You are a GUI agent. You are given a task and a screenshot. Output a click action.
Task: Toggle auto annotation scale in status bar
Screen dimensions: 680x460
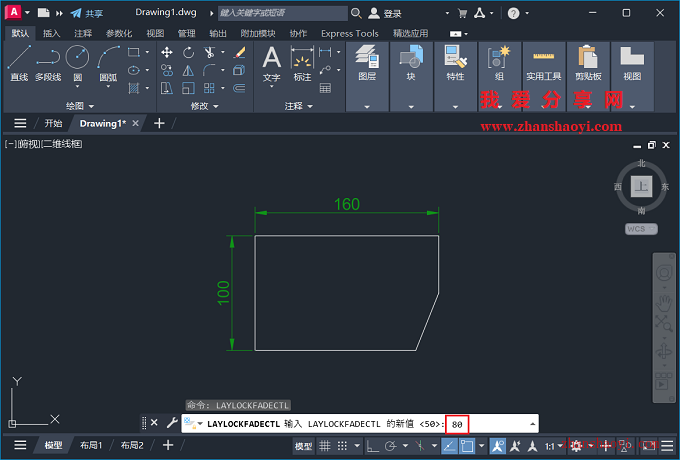(515, 446)
